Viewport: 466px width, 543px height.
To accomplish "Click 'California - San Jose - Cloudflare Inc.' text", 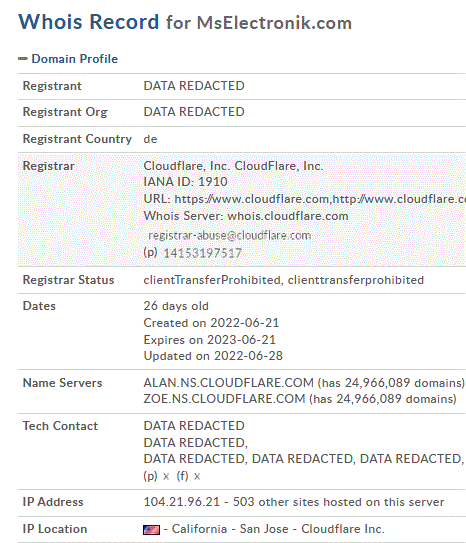I will [278, 529].
